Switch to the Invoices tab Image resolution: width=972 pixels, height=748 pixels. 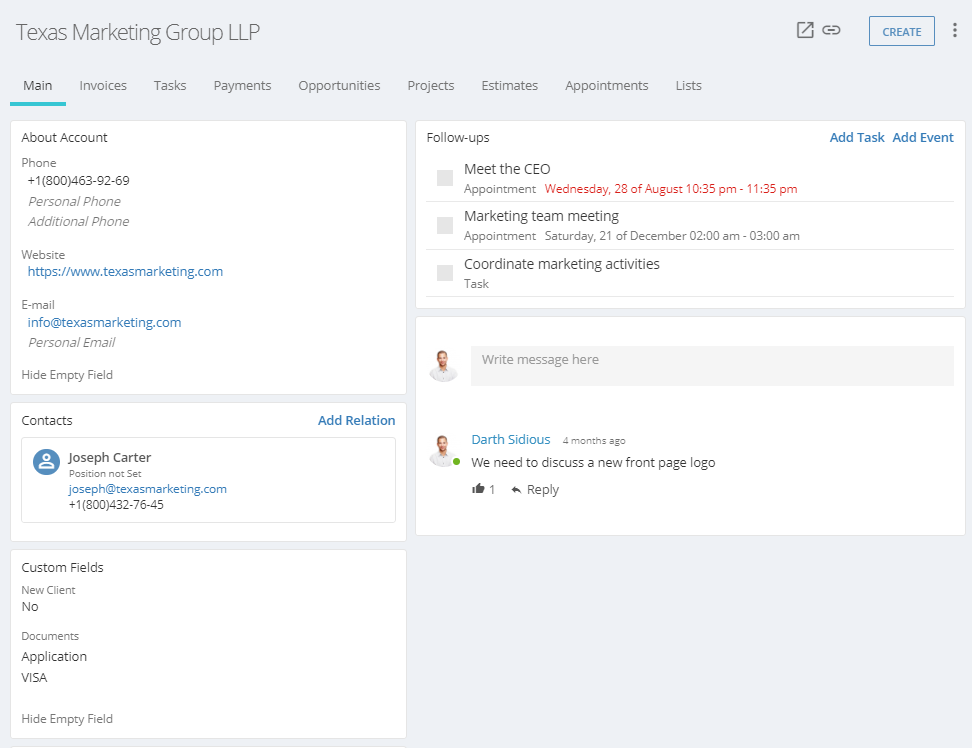pyautogui.click(x=103, y=86)
